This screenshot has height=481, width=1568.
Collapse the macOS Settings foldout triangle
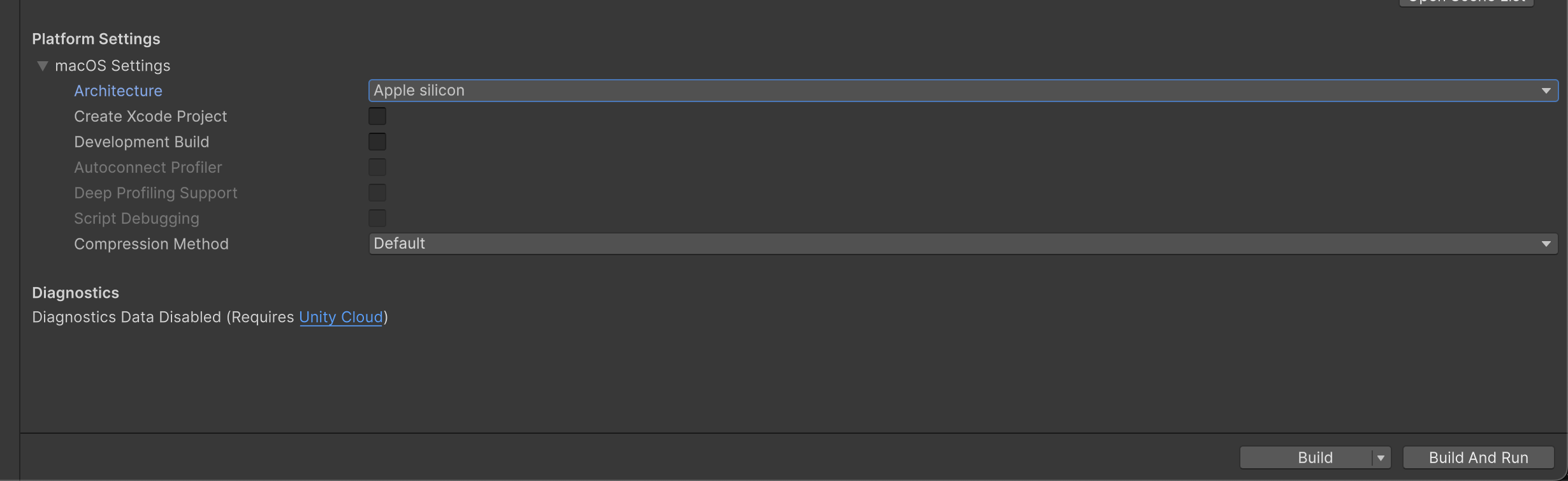43,66
